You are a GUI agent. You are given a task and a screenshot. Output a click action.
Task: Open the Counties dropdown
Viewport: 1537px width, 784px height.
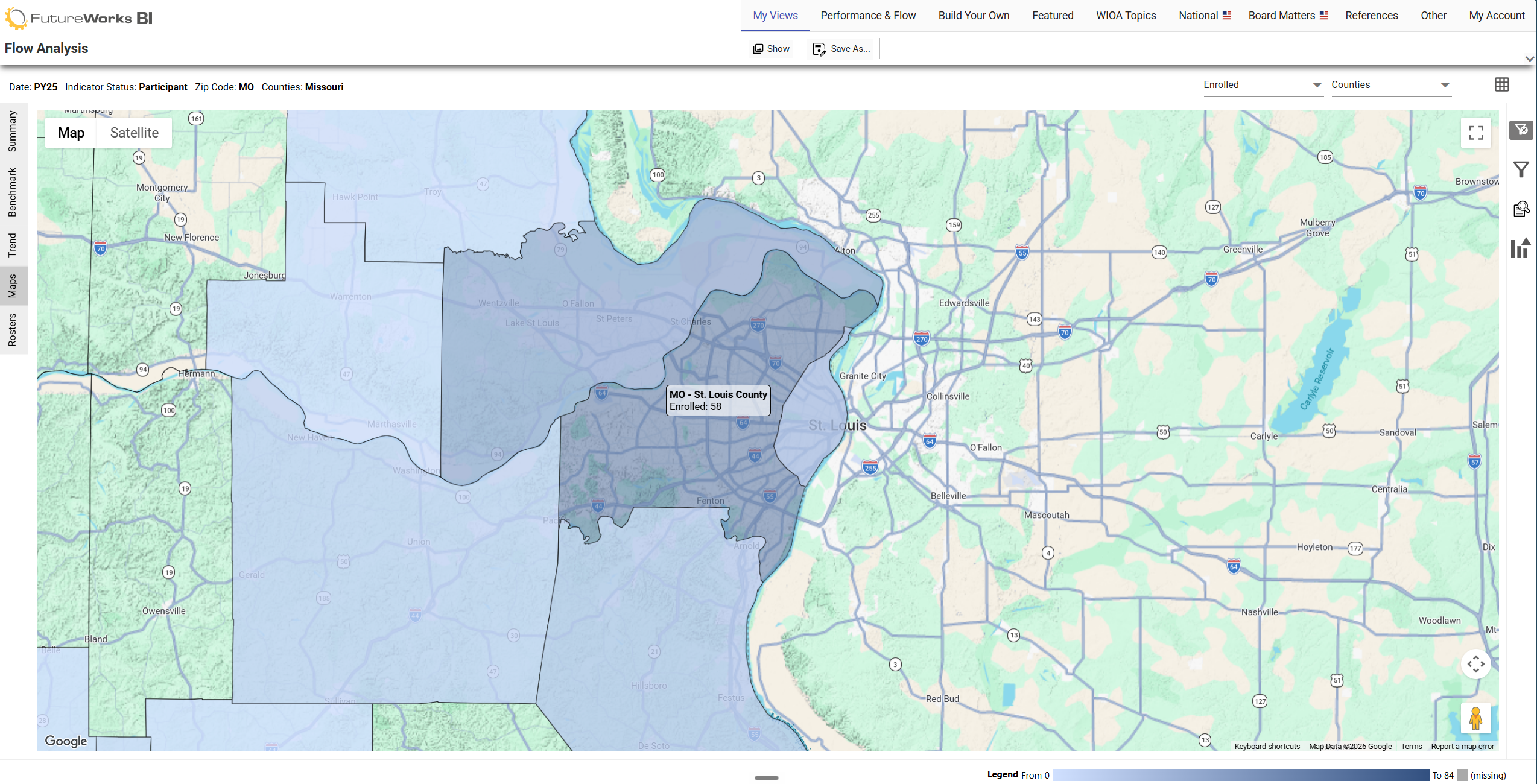1390,85
